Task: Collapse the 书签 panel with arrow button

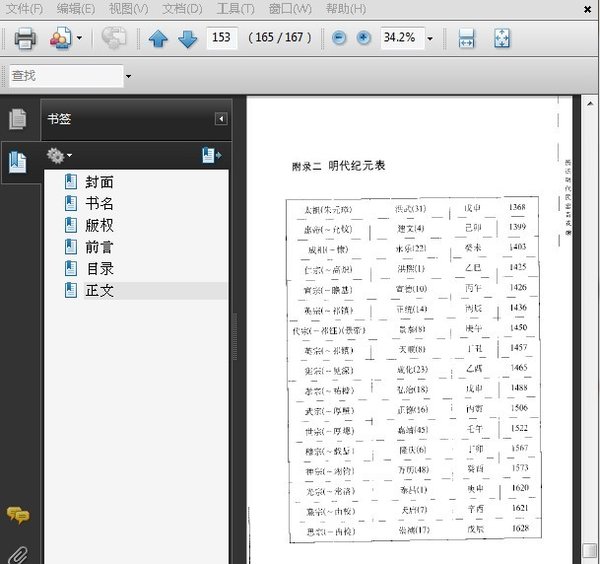Action: coord(221,119)
